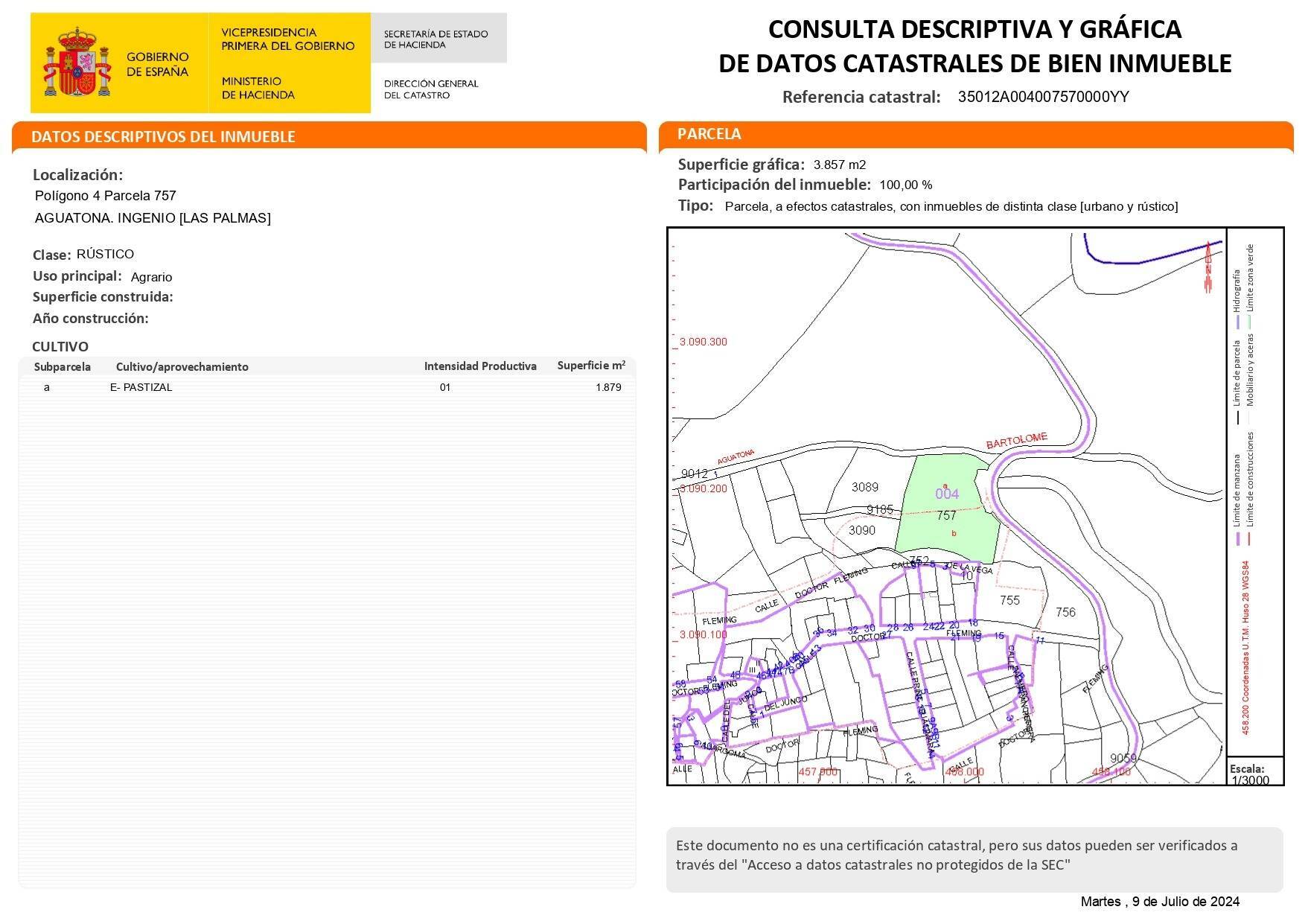Click the Secretaría de Estado de Hacienda box
This screenshot has width=1308, height=924.
click(x=438, y=39)
